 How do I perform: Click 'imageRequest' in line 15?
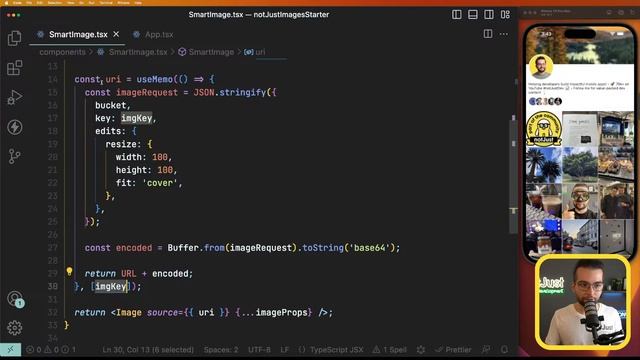click(147, 93)
